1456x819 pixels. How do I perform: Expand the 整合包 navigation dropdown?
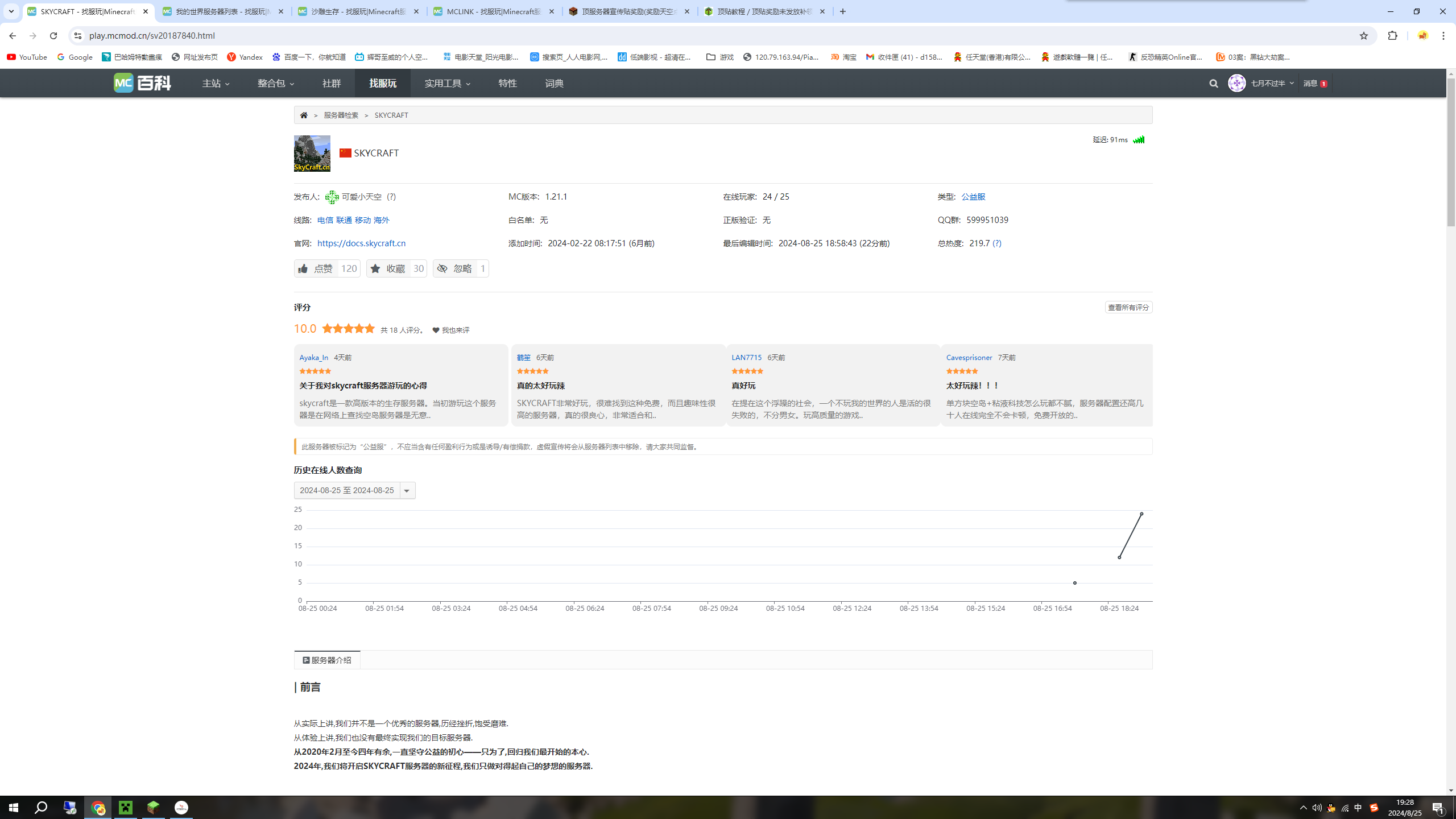coord(276,83)
